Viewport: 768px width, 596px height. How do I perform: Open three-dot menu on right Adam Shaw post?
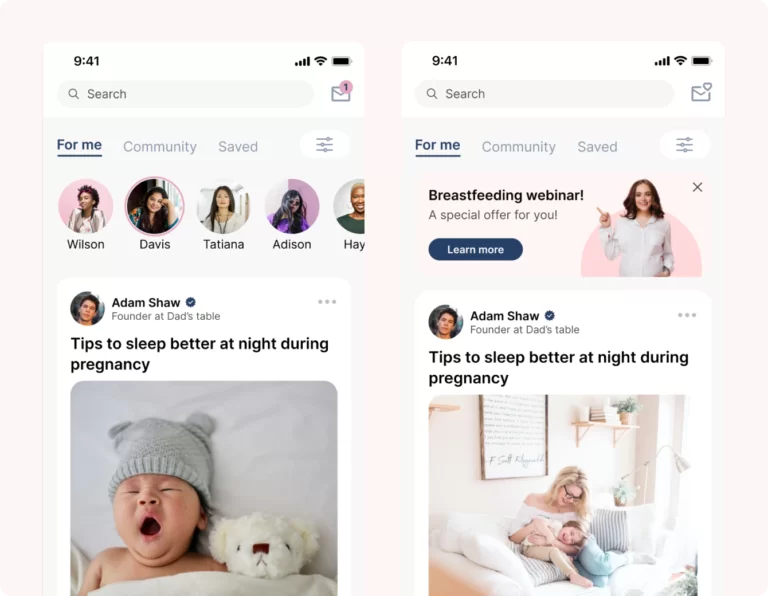[687, 315]
